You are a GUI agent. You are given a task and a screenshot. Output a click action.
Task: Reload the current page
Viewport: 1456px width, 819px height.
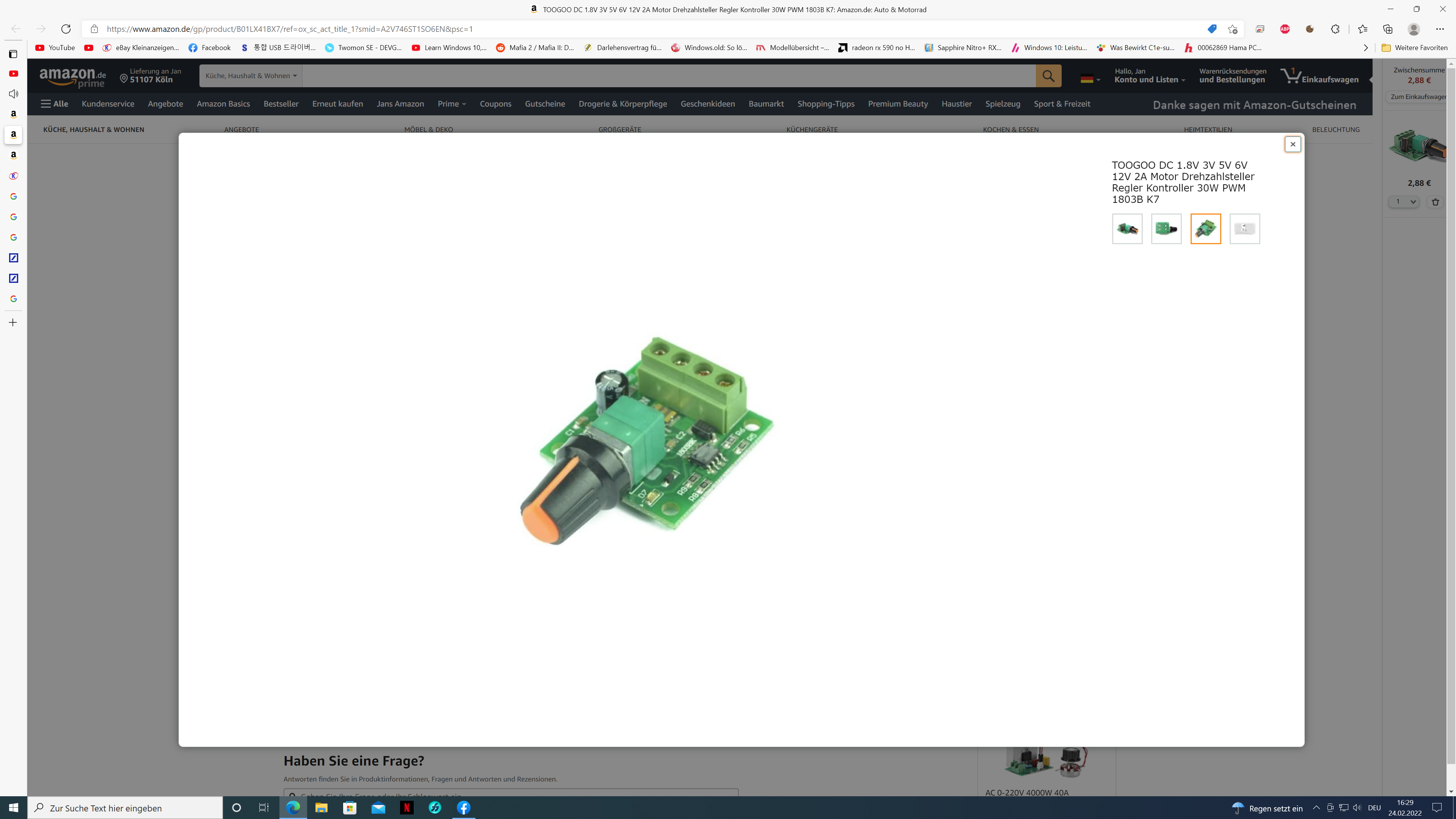coord(66,29)
